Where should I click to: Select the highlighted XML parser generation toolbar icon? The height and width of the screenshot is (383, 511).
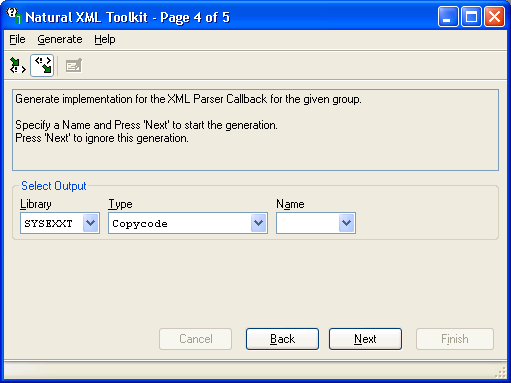point(42,66)
